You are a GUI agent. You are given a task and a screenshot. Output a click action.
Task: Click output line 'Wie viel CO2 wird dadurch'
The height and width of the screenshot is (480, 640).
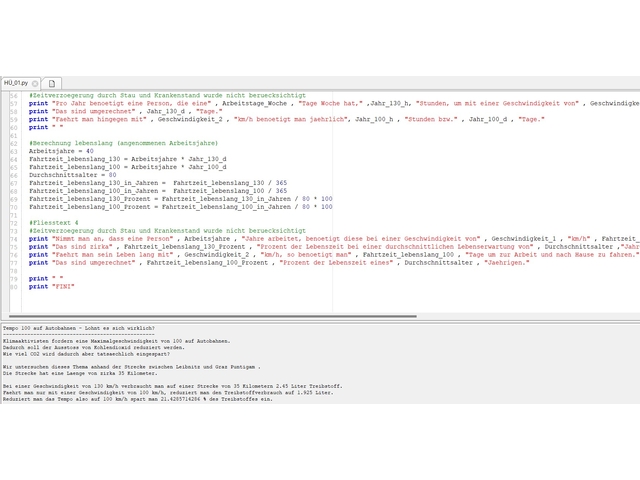[x=86, y=354]
